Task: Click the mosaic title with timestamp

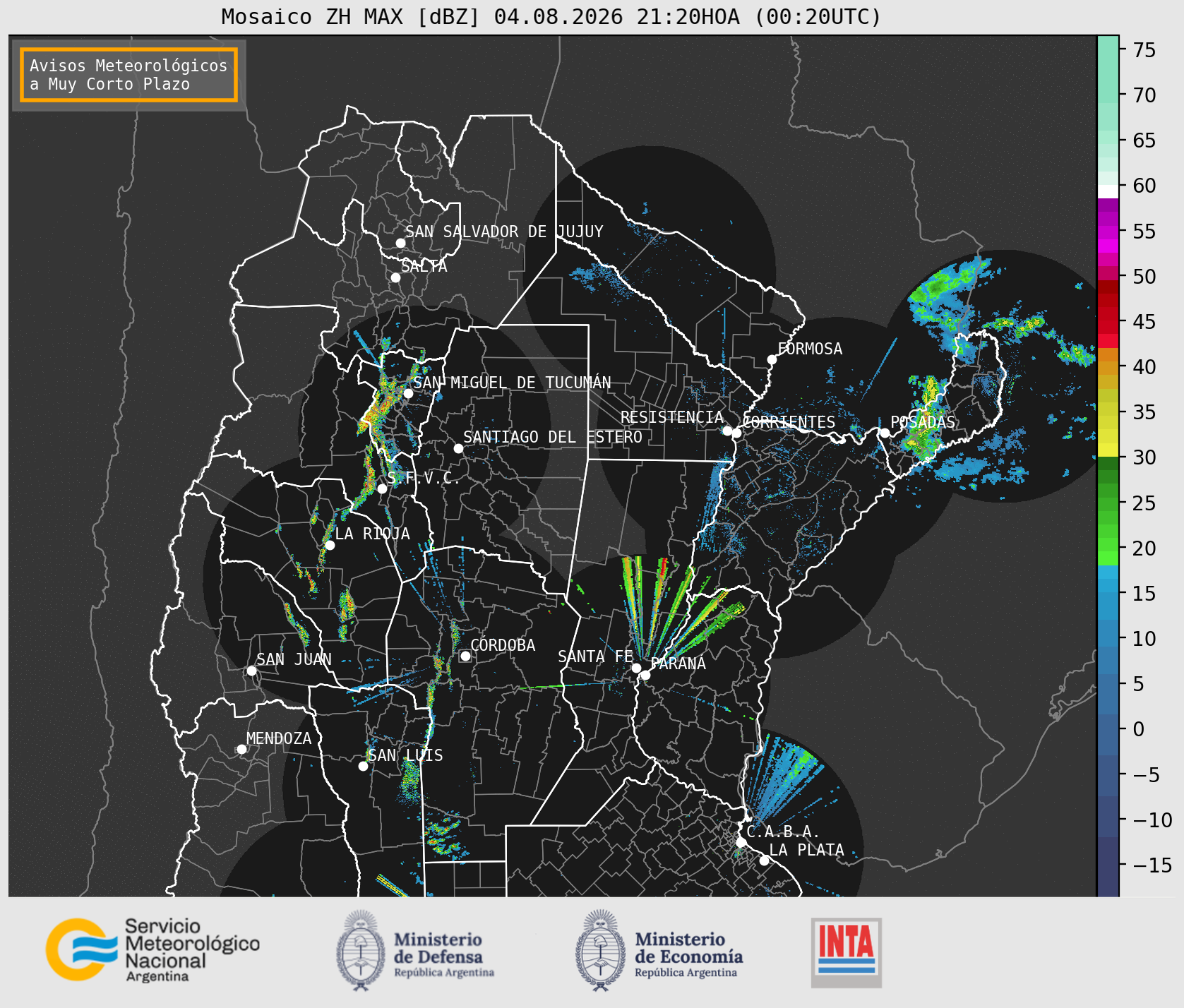Action: pyautogui.click(x=551, y=16)
